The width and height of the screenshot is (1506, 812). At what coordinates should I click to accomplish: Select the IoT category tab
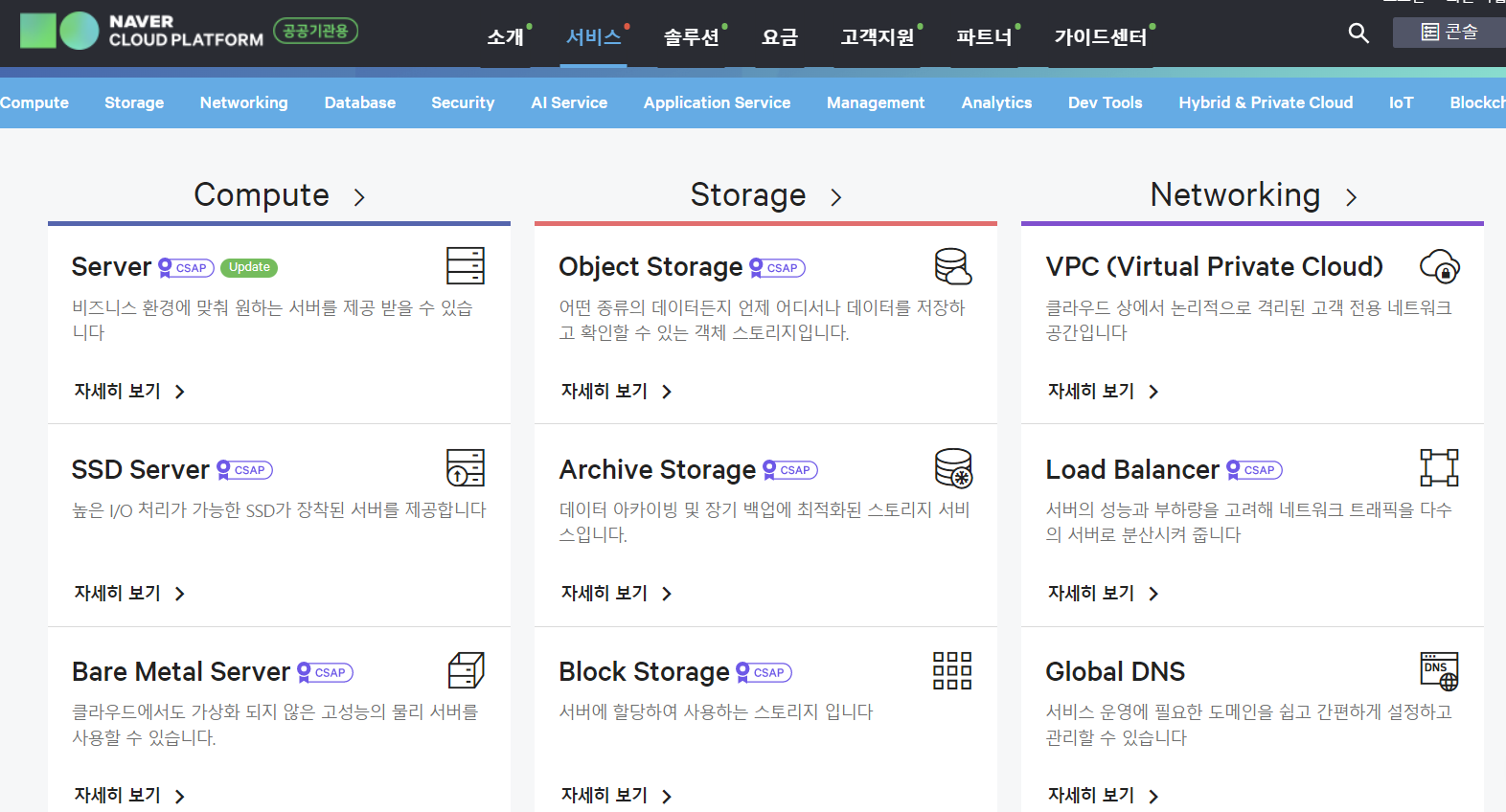pyautogui.click(x=1401, y=102)
